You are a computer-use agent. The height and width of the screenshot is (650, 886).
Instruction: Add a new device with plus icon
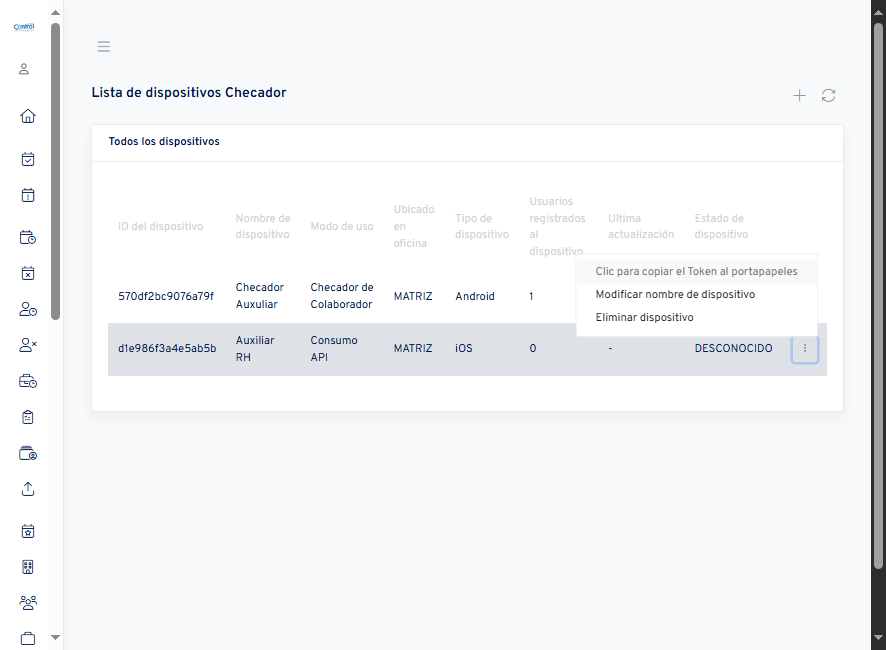[x=799, y=96]
